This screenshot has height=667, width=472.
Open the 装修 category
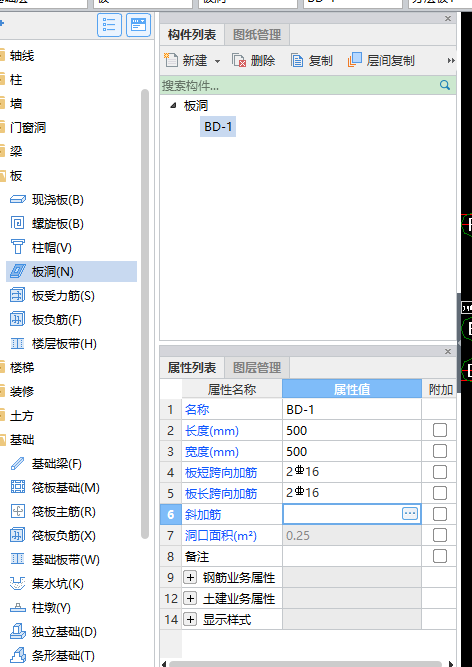point(22,391)
